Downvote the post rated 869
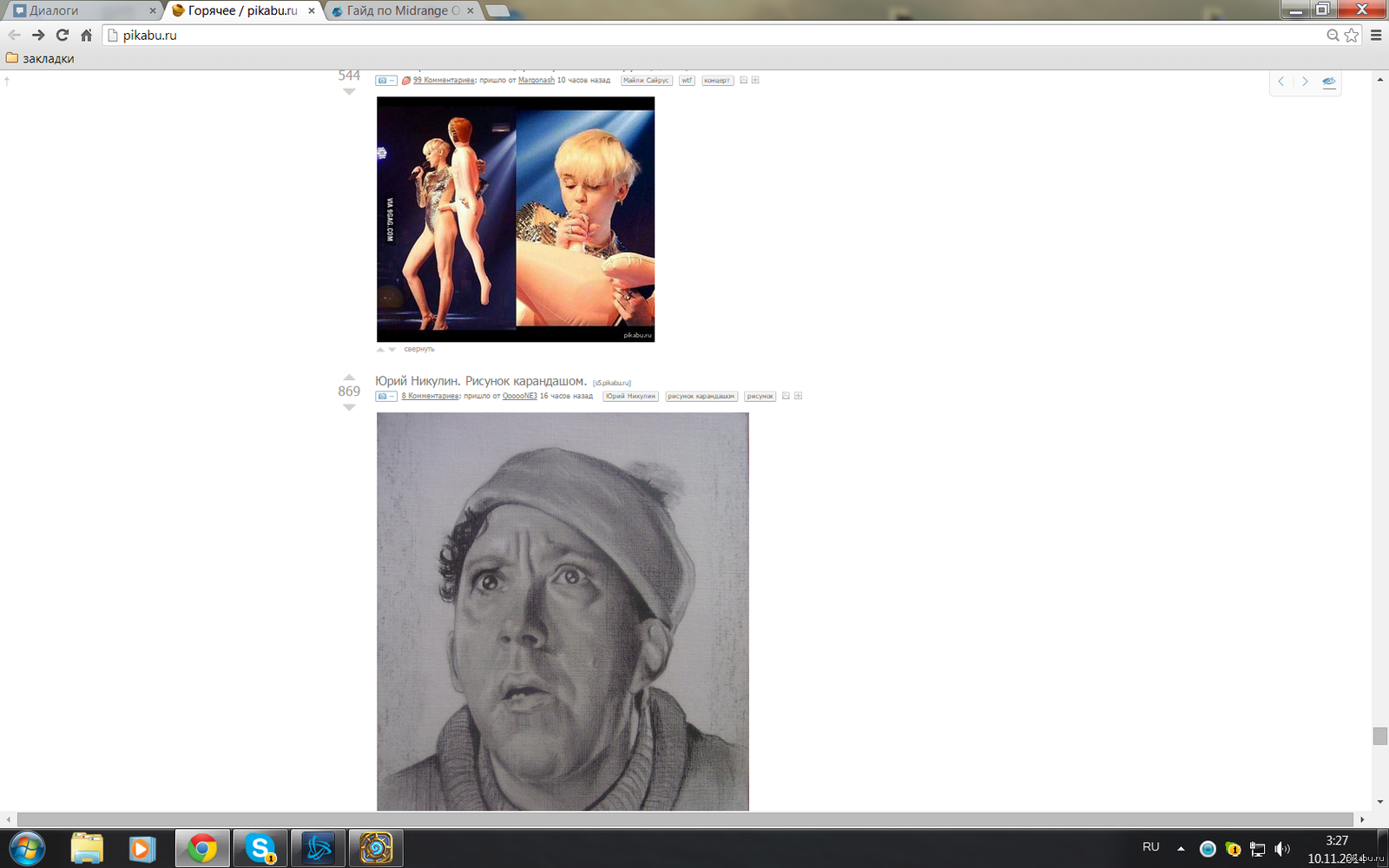 point(349,407)
